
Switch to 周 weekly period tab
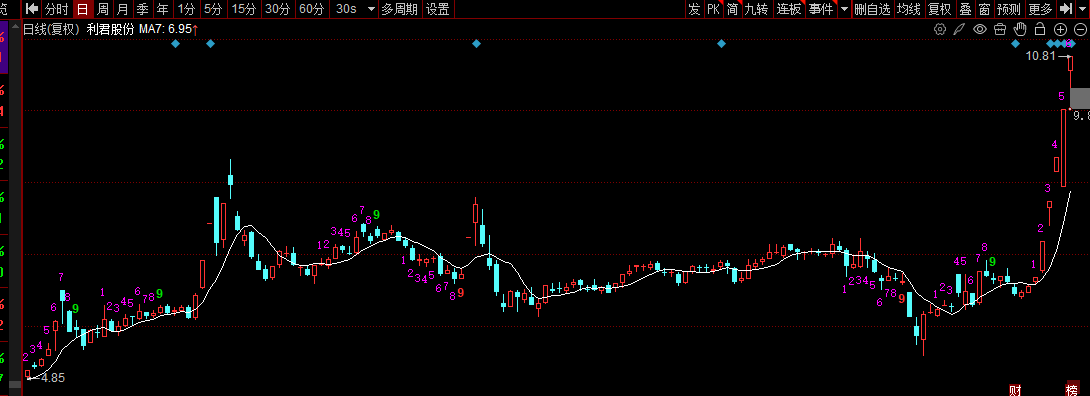point(103,9)
